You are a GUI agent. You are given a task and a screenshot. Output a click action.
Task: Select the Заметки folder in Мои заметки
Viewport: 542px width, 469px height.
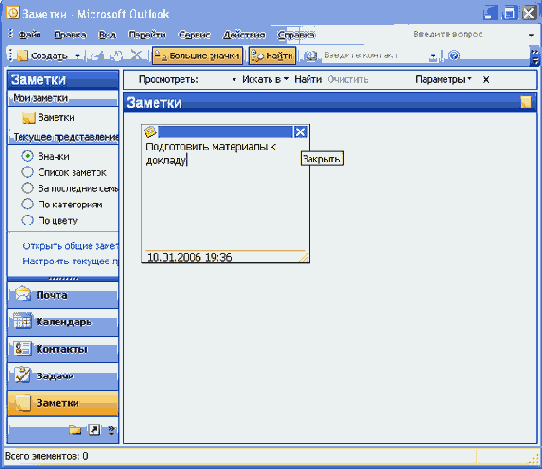point(48,118)
